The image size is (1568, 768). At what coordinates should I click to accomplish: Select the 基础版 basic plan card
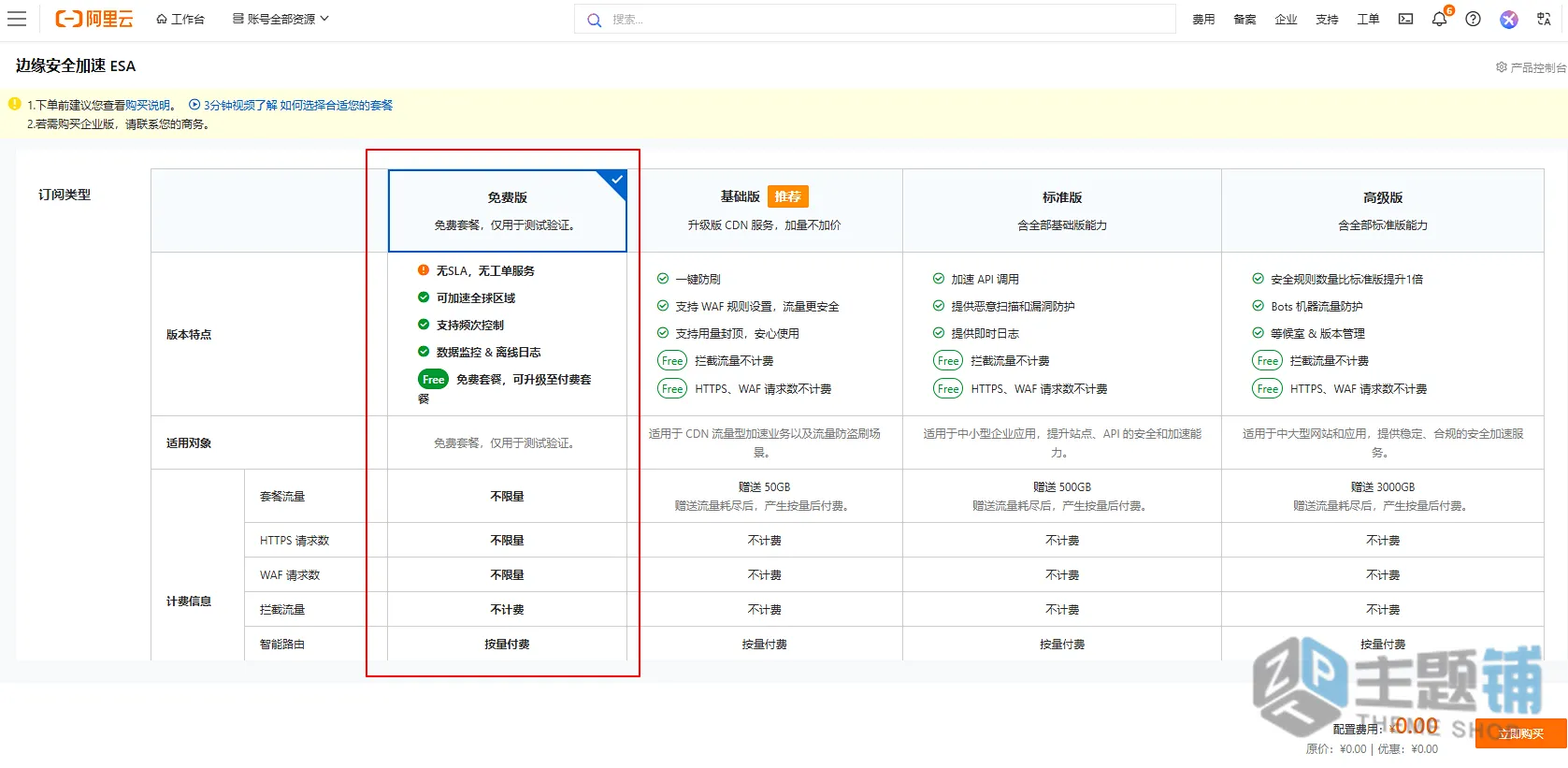(x=764, y=210)
